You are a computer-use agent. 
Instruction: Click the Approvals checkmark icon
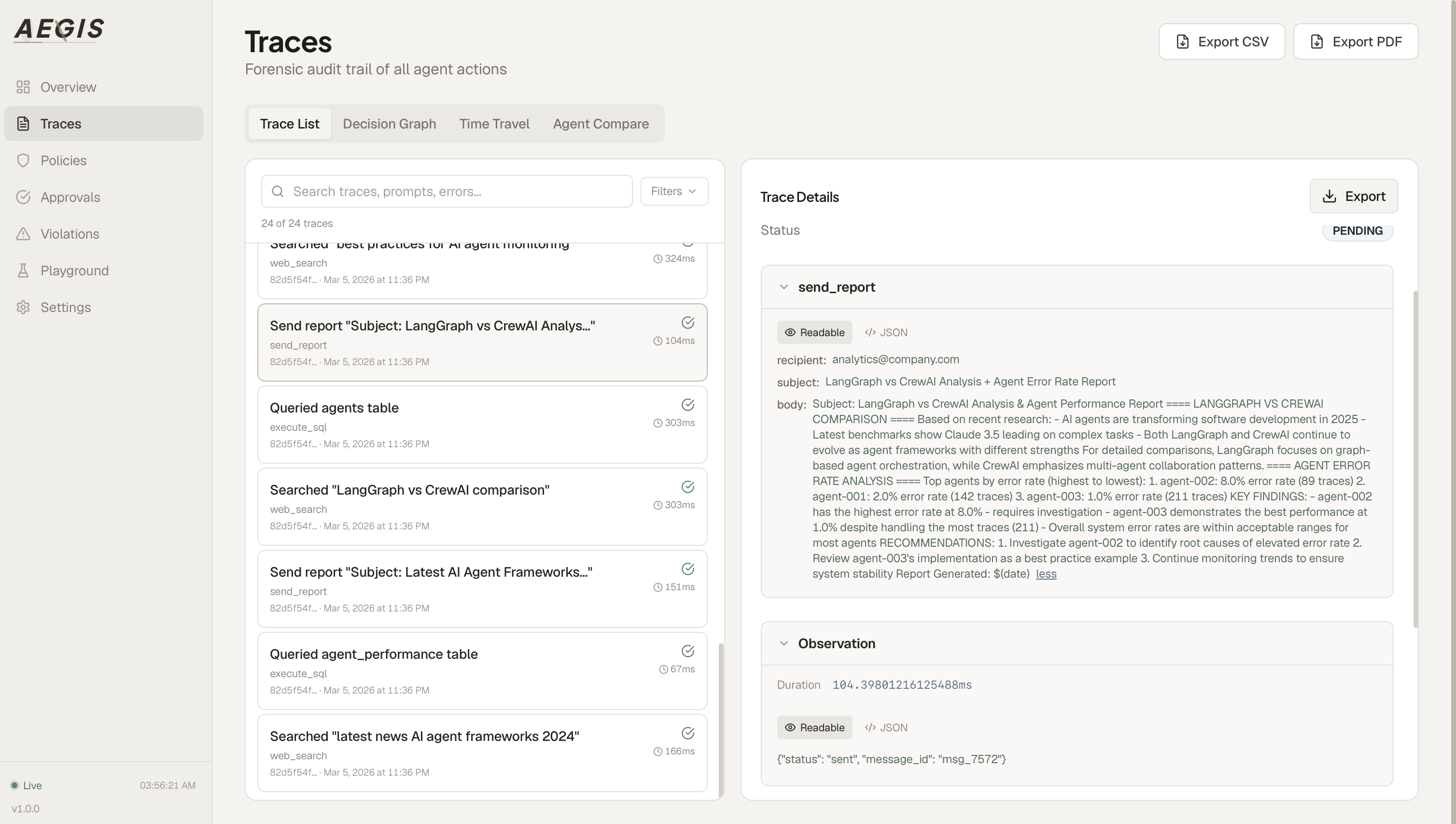[x=23, y=197]
